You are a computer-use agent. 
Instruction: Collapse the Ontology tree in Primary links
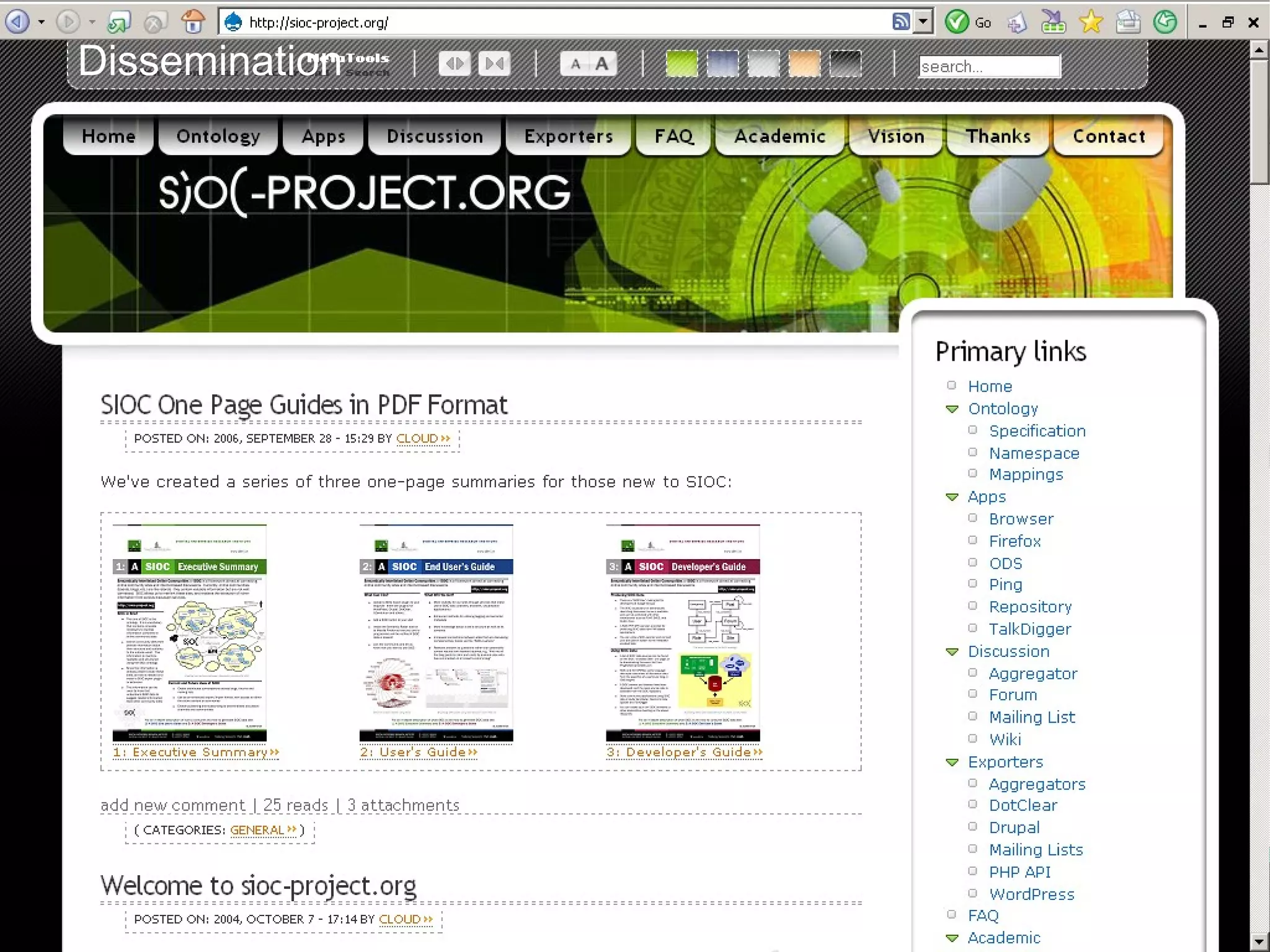[x=952, y=409]
